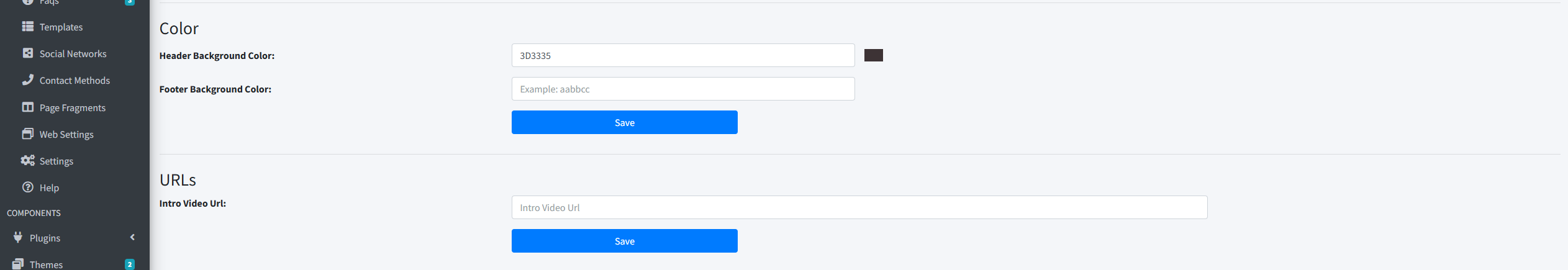Click the Intro Video Url label

coord(193,204)
